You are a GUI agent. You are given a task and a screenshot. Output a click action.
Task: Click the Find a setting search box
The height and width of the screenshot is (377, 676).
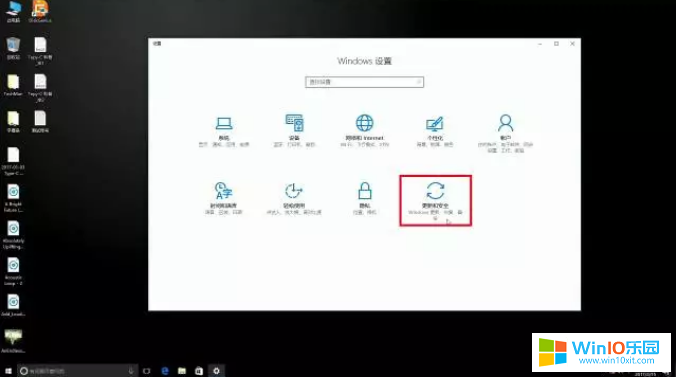click(364, 82)
